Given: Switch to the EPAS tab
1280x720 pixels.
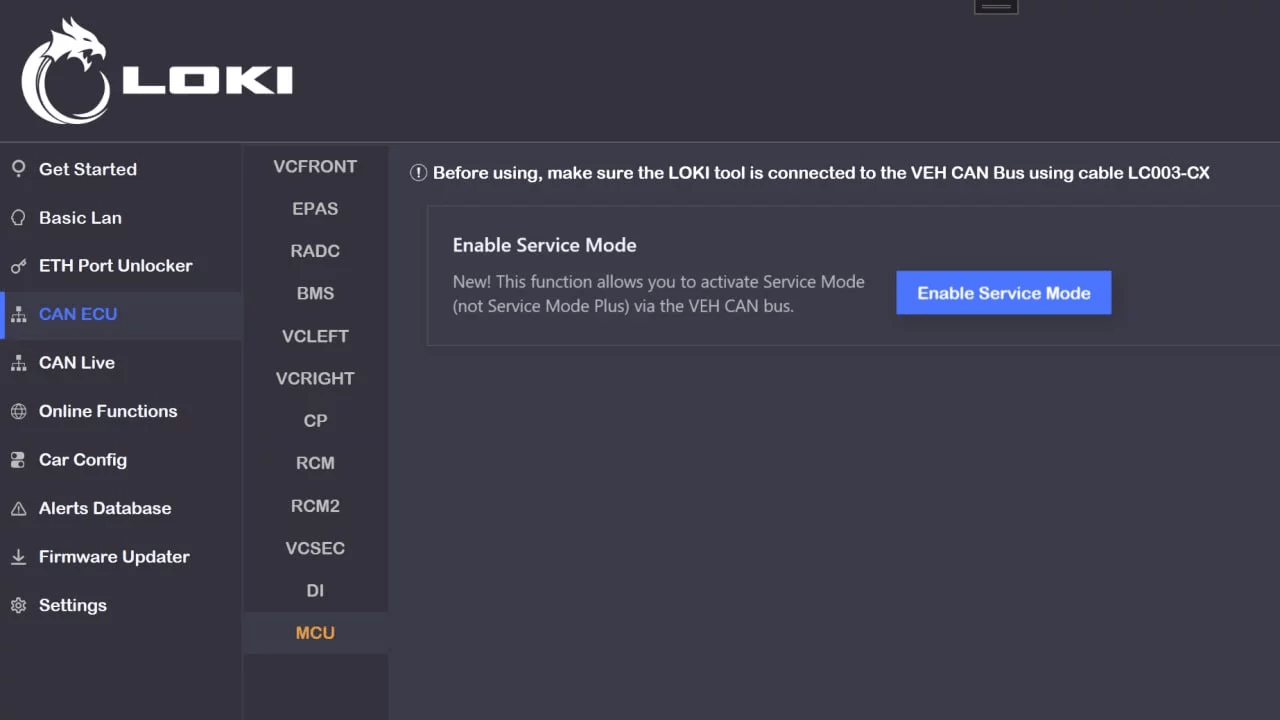Looking at the screenshot, I should coord(315,209).
